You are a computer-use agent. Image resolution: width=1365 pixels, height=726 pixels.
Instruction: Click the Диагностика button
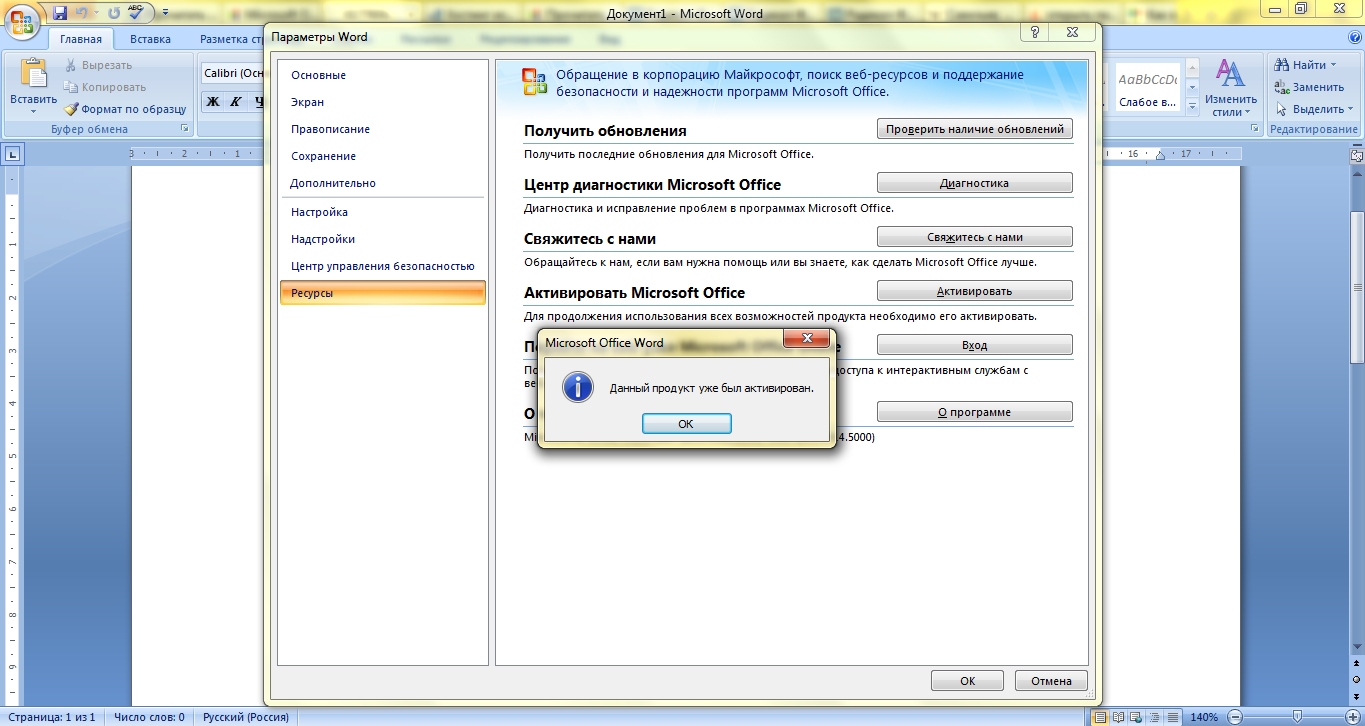click(x=975, y=183)
